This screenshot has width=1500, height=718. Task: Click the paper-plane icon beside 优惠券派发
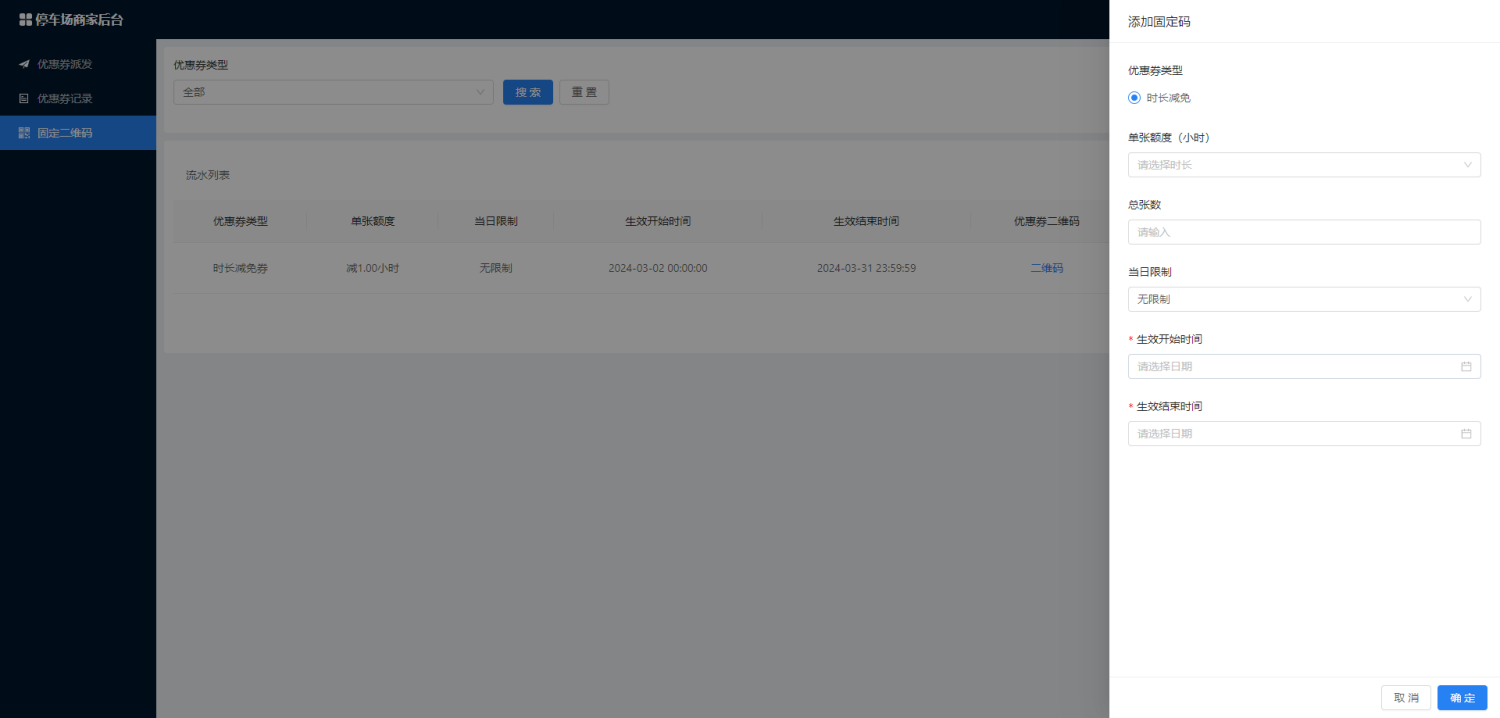point(24,64)
